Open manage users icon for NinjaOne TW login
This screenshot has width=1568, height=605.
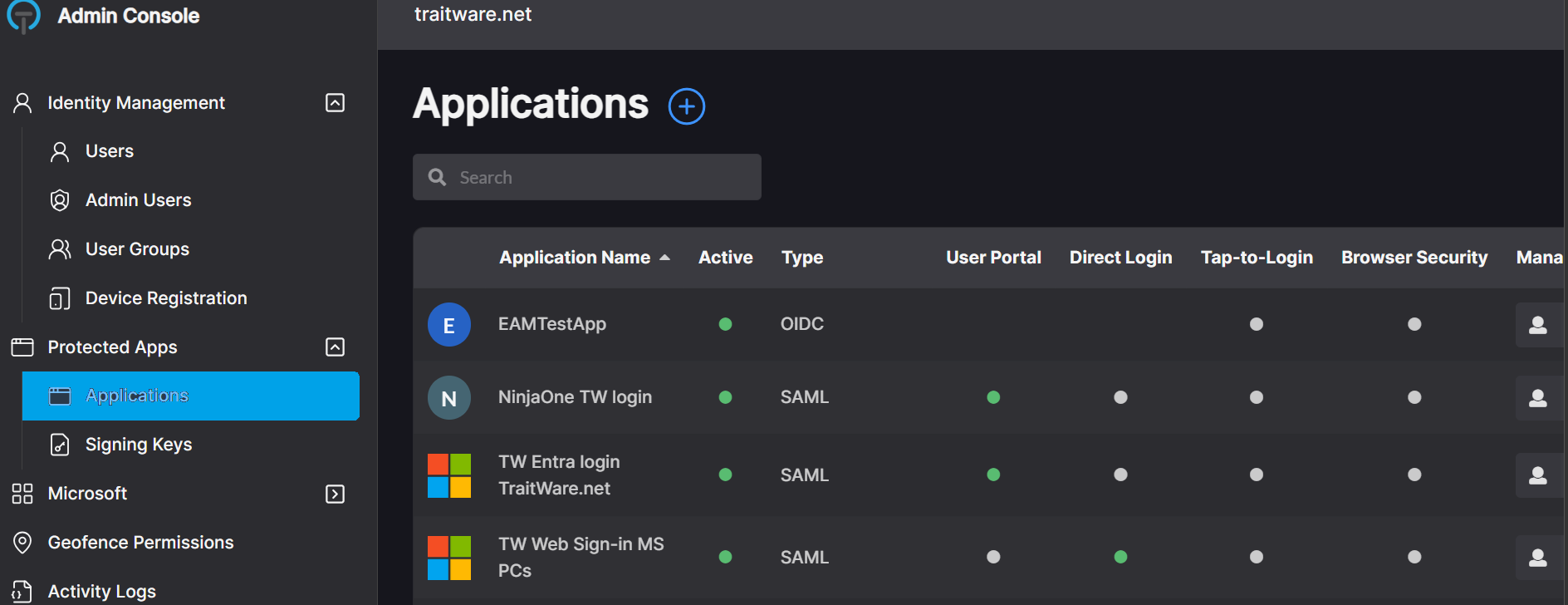[1538, 397]
